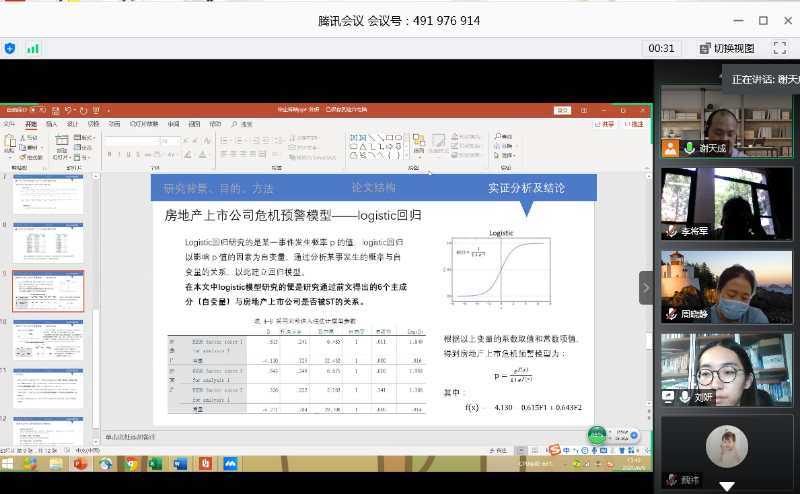This screenshot has height=494, width=800.
Task: Open Word from the taskbar
Action: [x=181, y=464]
